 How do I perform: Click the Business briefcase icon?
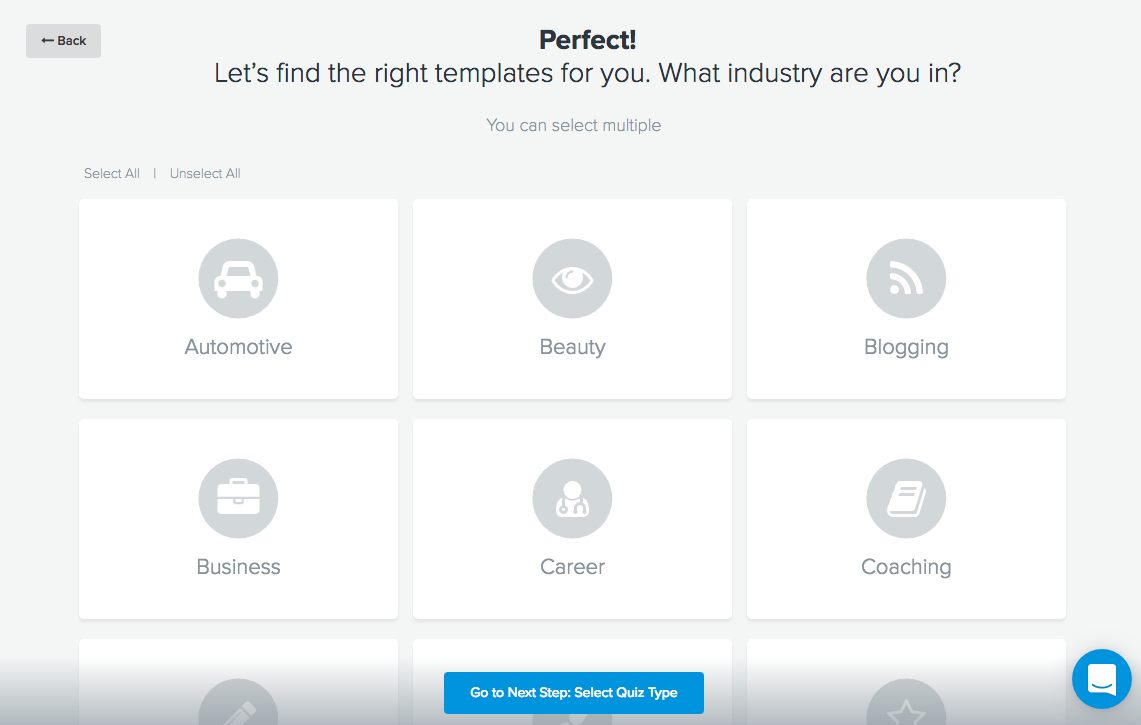[x=238, y=499]
